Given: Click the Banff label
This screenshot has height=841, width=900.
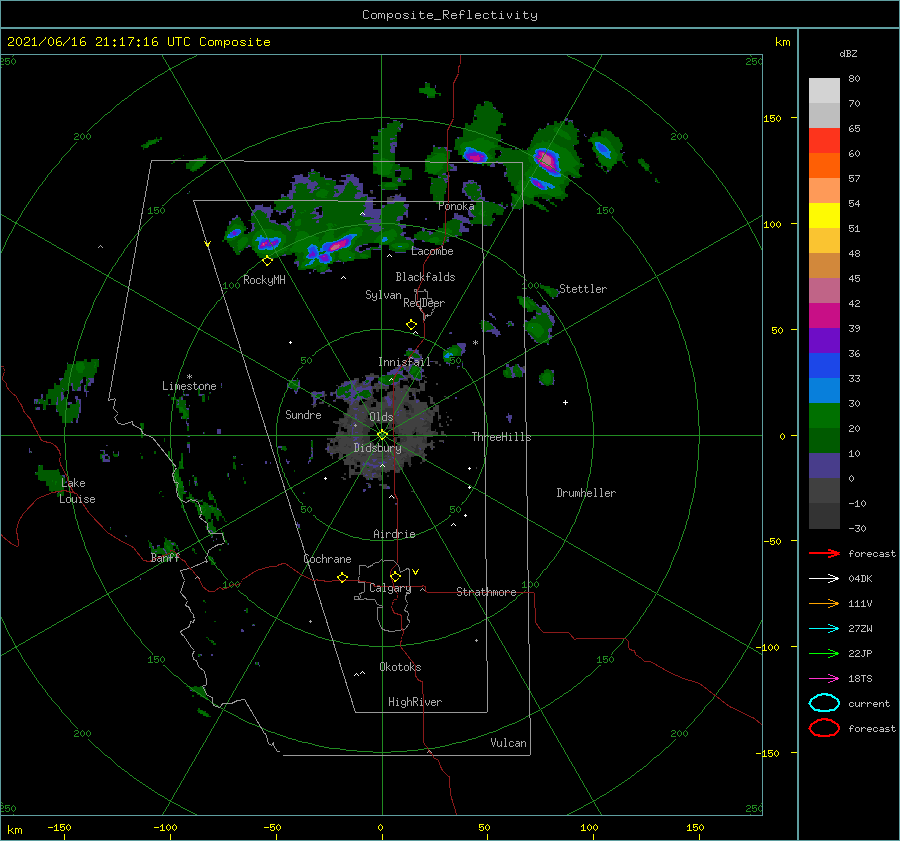Looking at the screenshot, I should point(165,557).
